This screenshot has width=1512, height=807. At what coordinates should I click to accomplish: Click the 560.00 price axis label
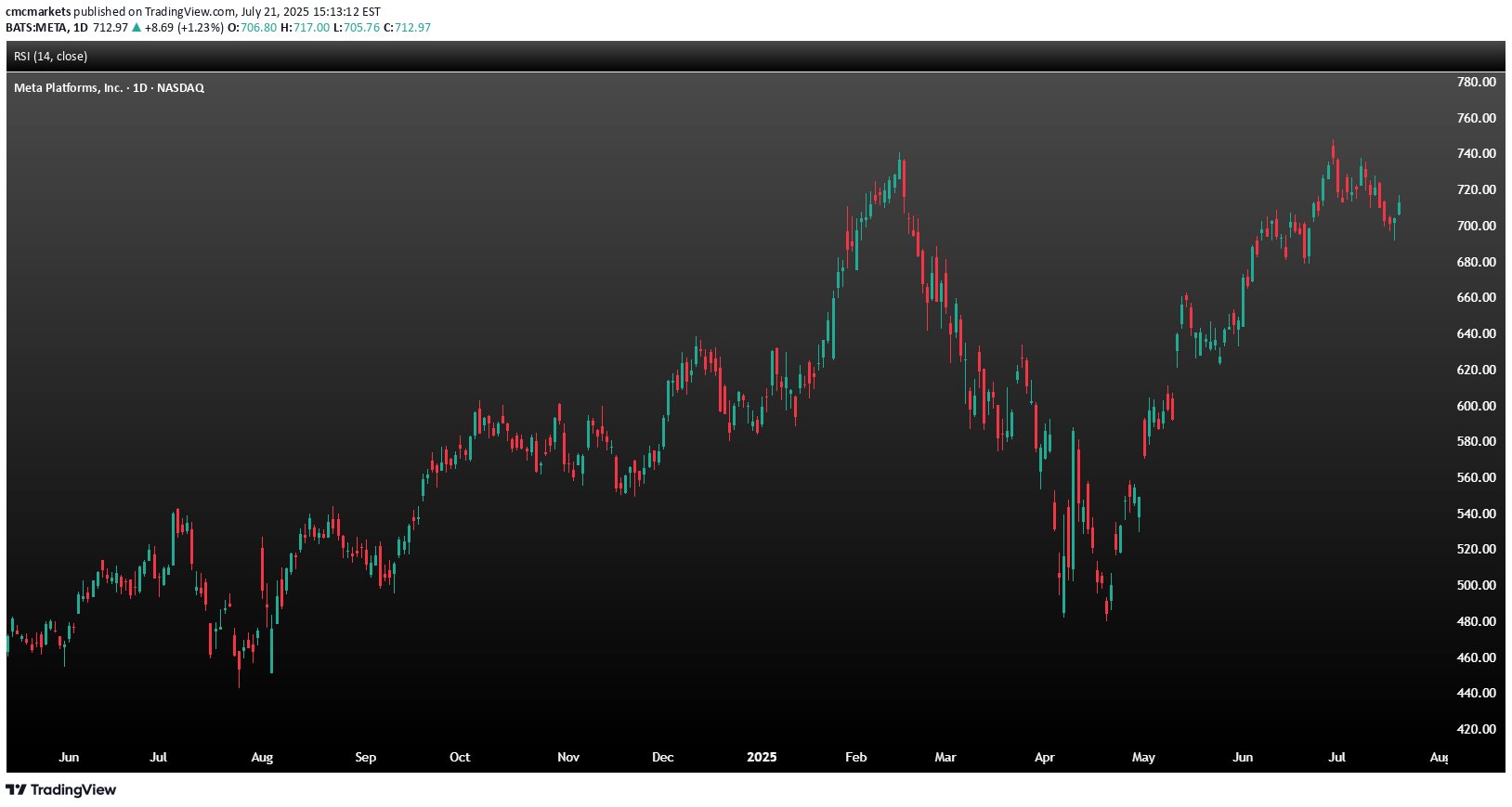(1477, 477)
